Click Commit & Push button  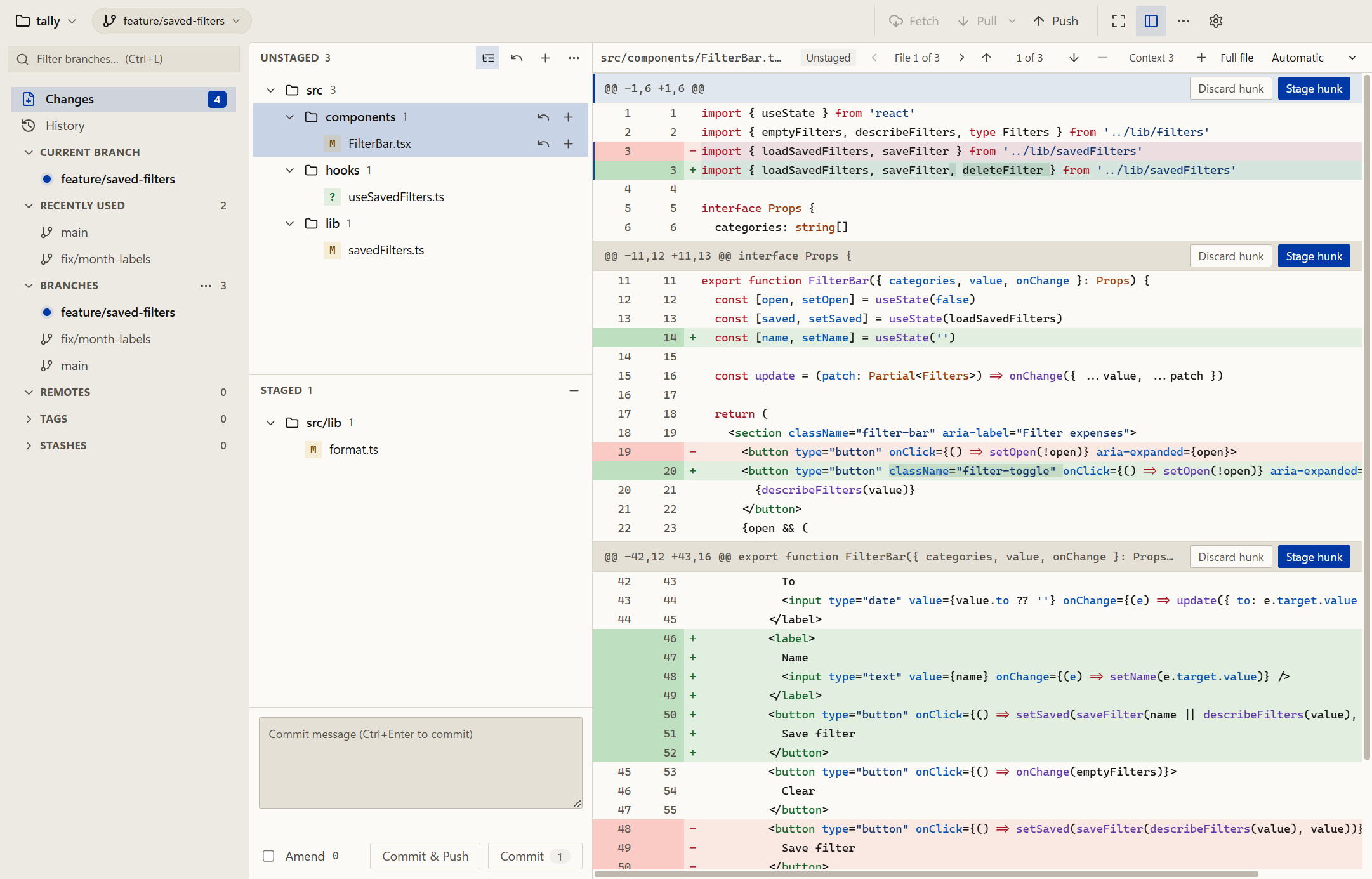coord(425,856)
